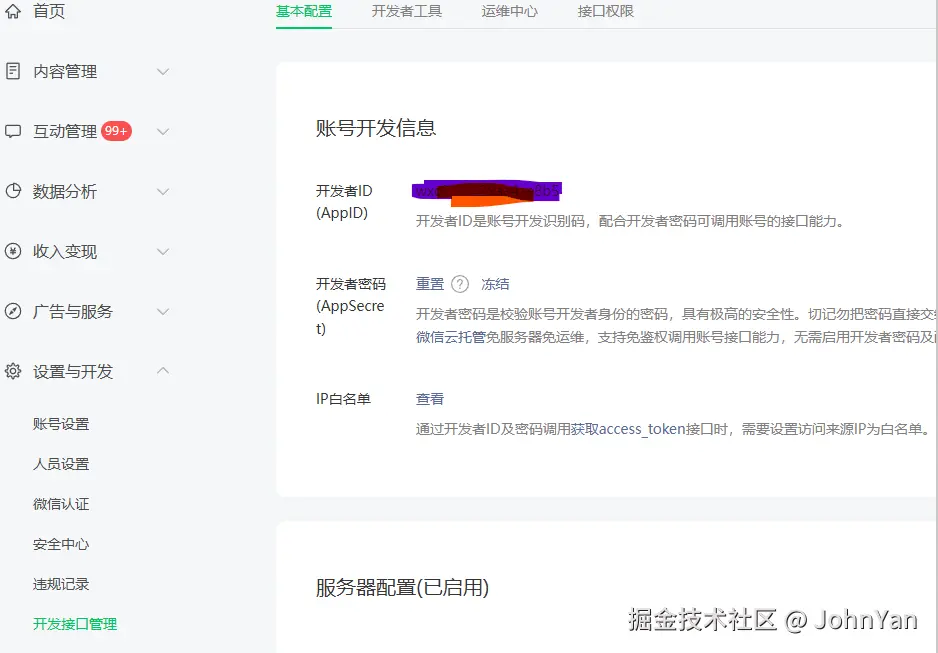Viewport: 938px width, 653px height.
Task: Click the question mark help icon beside 重置
Action: pos(459,284)
